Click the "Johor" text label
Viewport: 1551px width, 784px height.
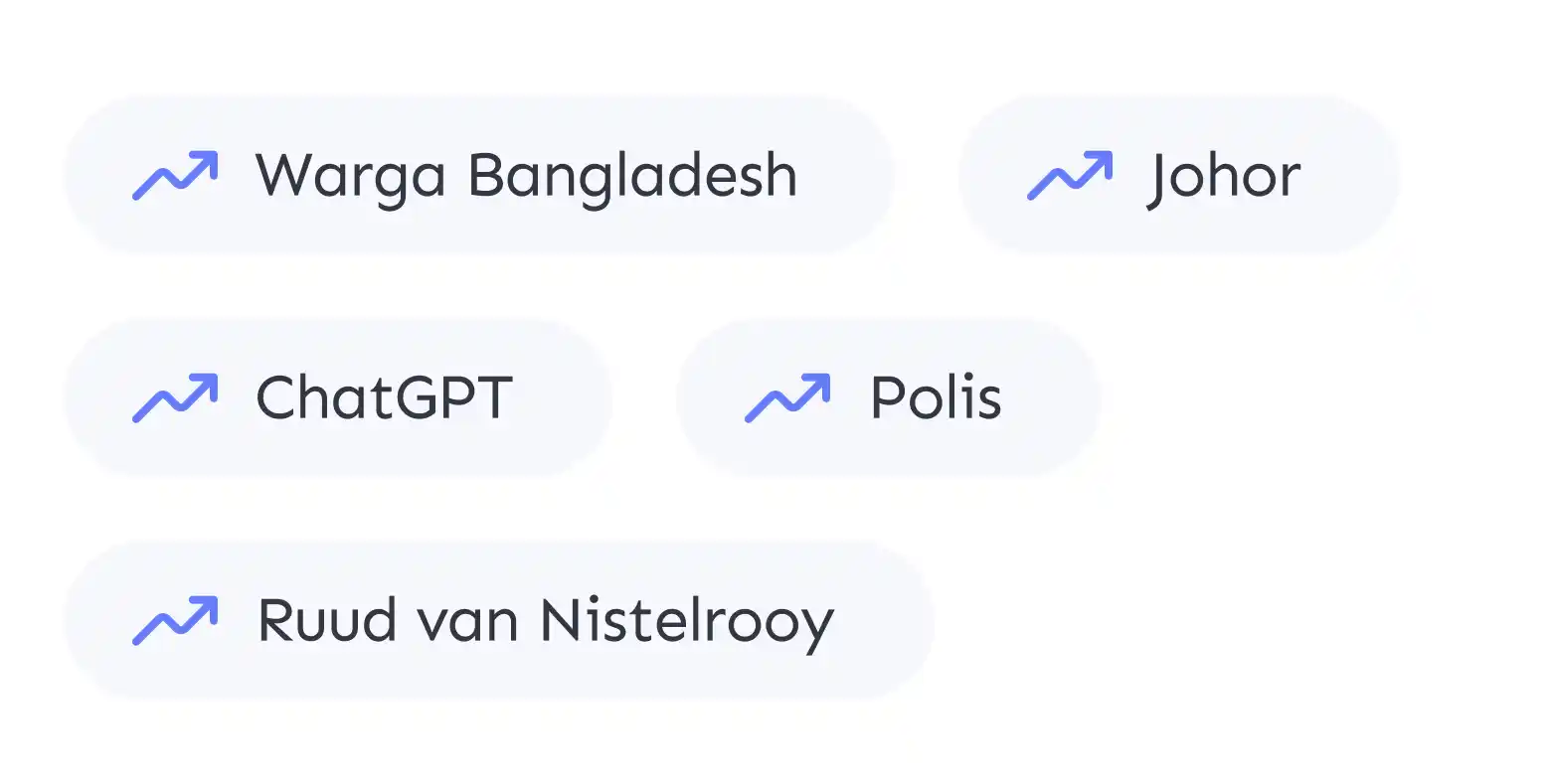[1223, 179]
